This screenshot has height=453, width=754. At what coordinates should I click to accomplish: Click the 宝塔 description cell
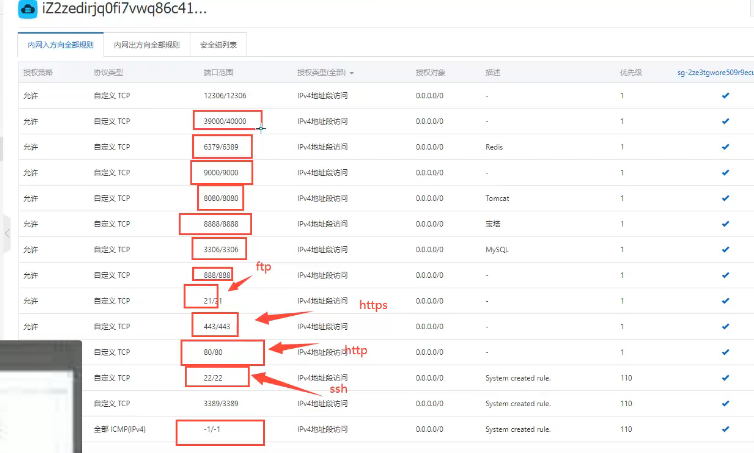pyautogui.click(x=493, y=224)
